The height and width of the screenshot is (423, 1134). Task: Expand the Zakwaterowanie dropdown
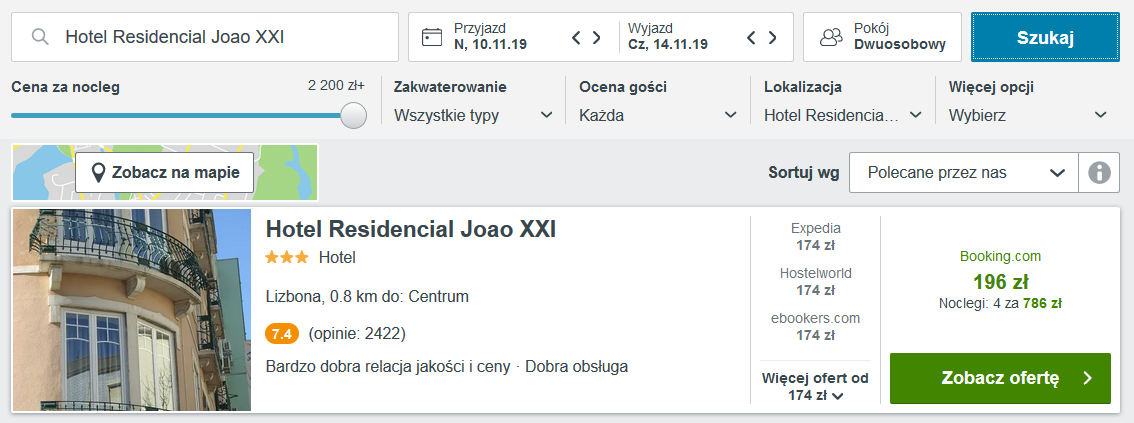pos(474,115)
